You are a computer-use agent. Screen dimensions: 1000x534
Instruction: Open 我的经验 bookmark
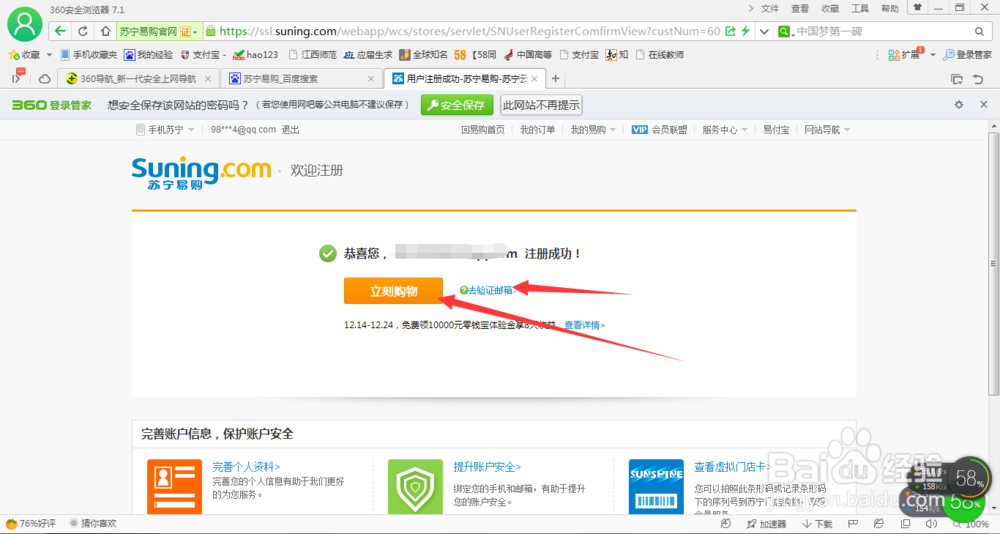pyautogui.click(x=149, y=55)
